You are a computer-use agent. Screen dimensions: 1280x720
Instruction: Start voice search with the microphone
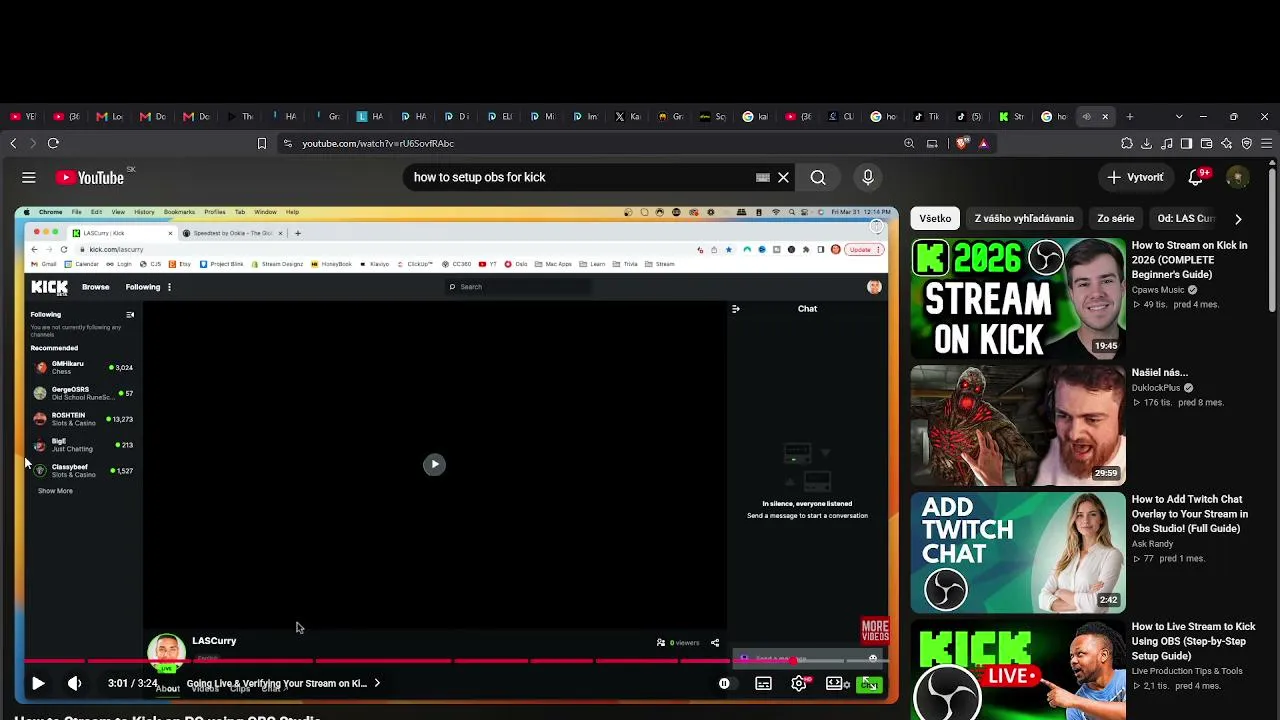[868, 178]
